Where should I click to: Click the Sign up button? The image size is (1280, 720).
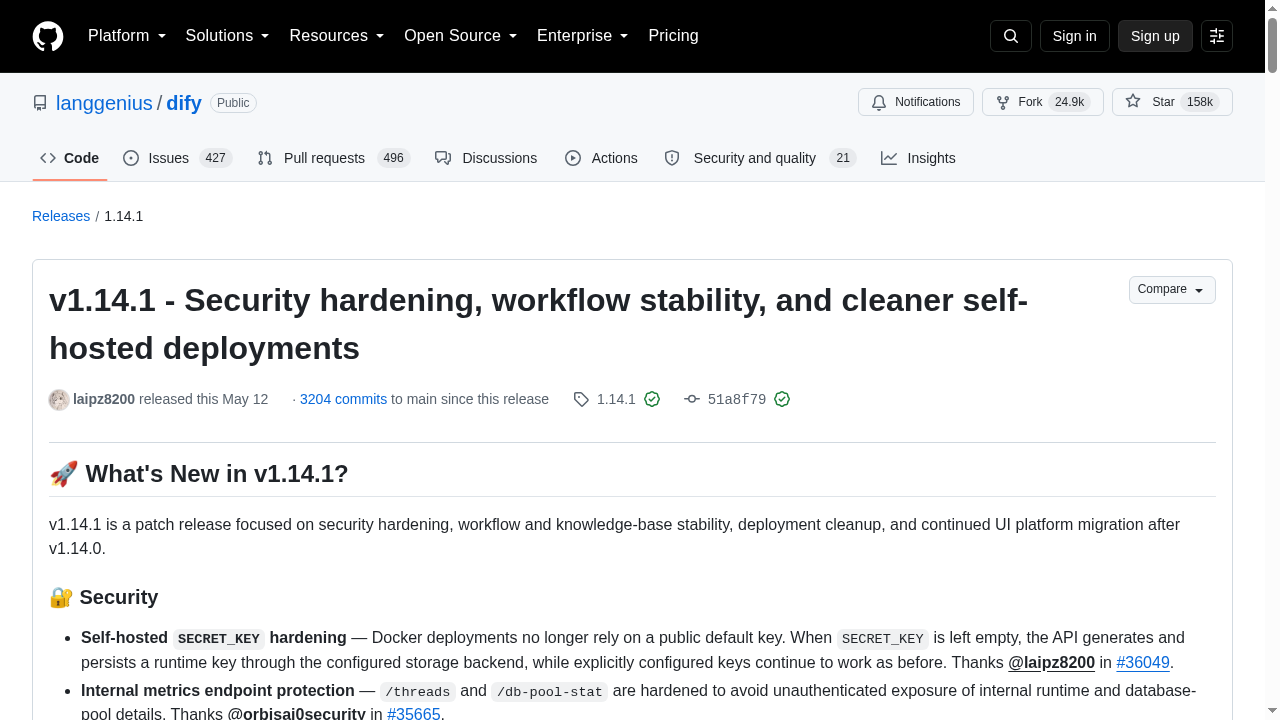click(x=1155, y=36)
